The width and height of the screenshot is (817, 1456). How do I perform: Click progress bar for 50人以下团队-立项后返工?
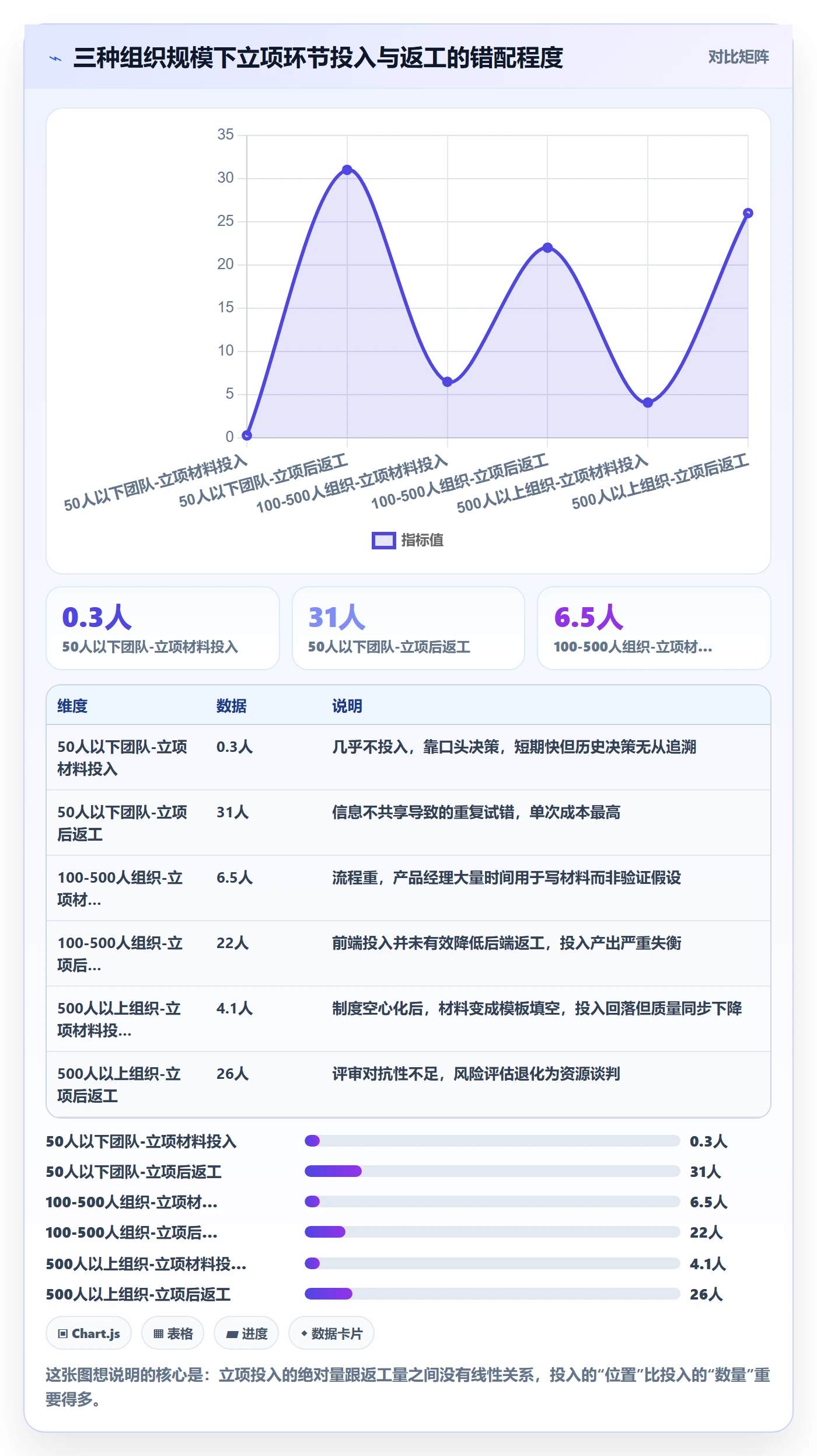coord(493,1171)
